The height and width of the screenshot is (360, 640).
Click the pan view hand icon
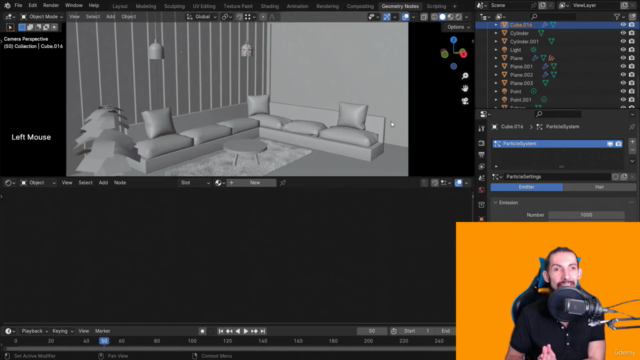click(465, 89)
